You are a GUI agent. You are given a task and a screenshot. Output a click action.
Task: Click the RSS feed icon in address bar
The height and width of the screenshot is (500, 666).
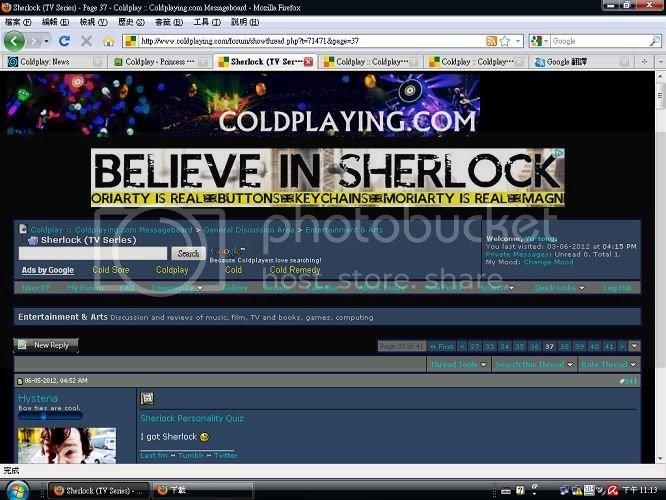coord(491,41)
